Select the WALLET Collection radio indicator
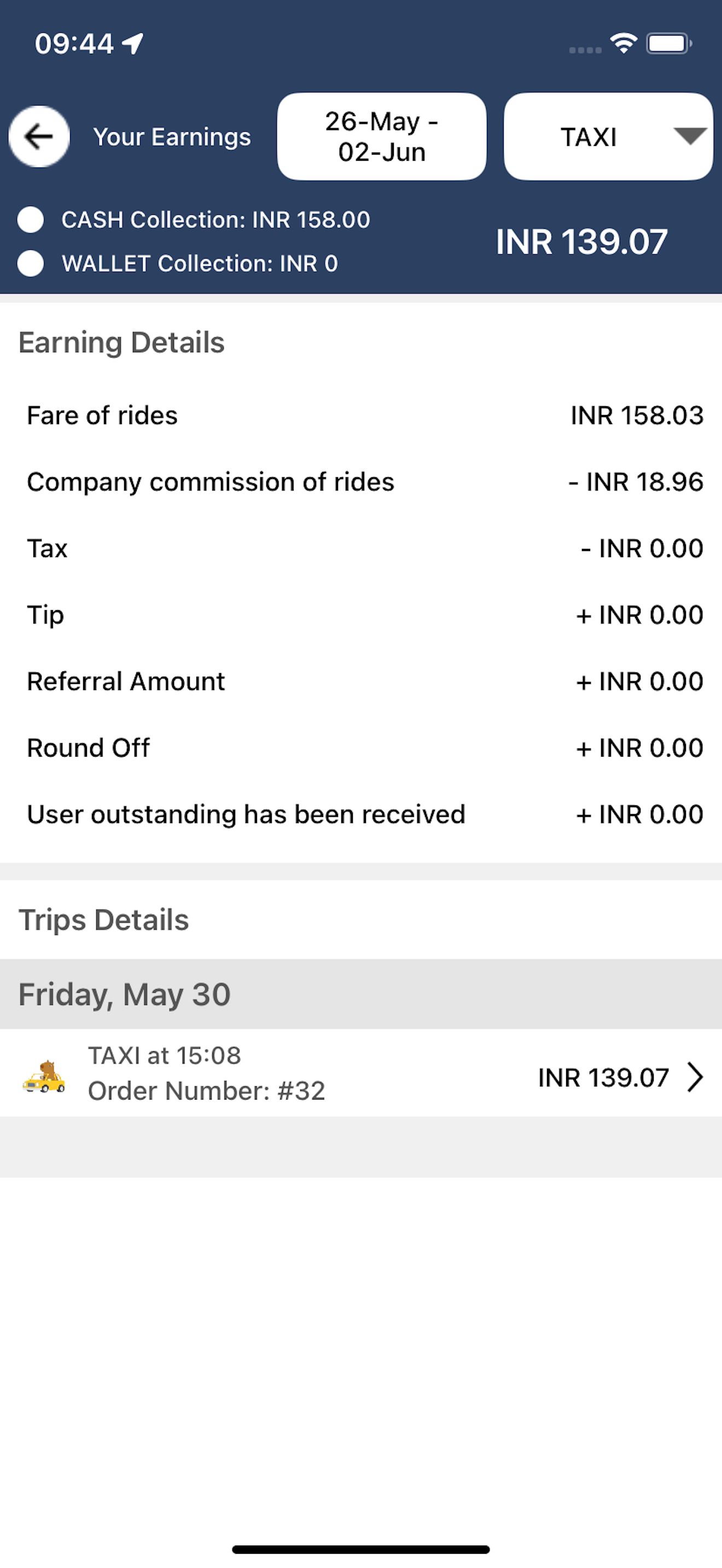 pos(31,264)
